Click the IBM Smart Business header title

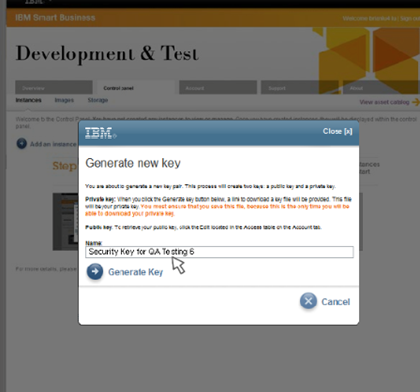(55, 18)
